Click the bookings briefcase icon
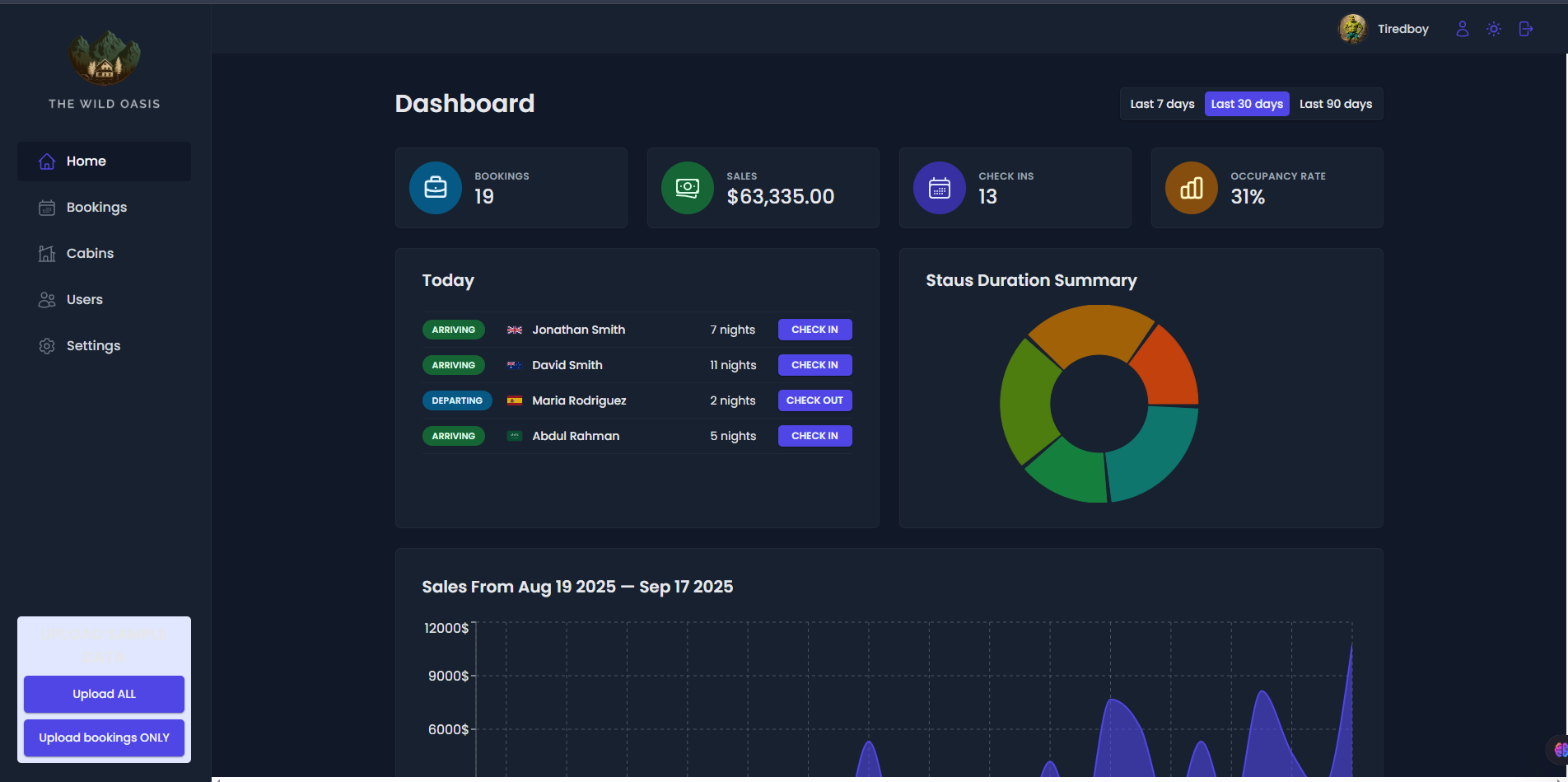The width and height of the screenshot is (1568, 782). coord(436,188)
